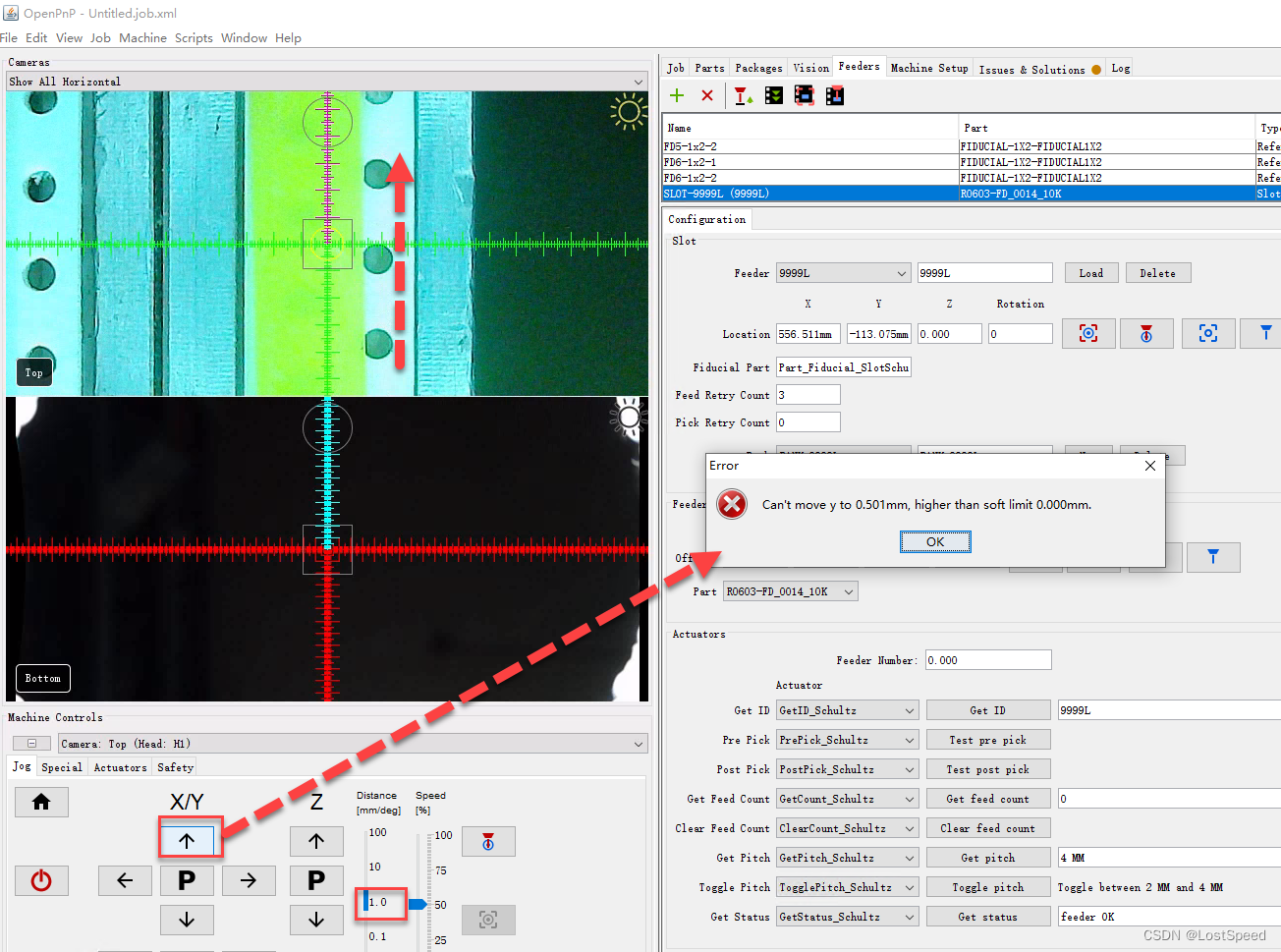1281x952 pixels.
Task: Select feeder row FD5-1x2-2
Action: coord(972,146)
